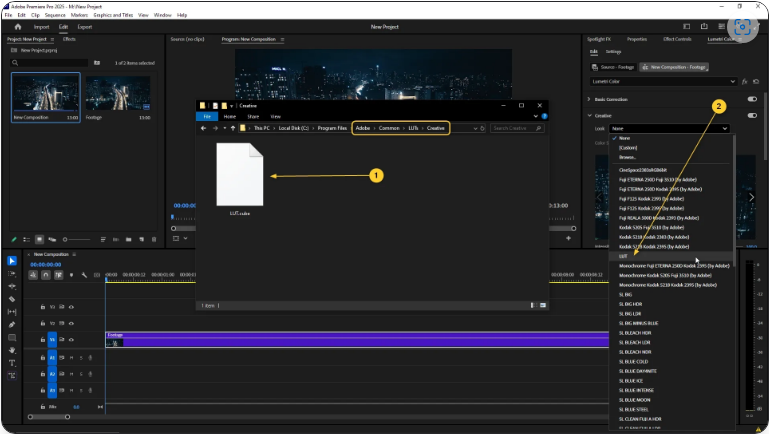This screenshot has height=434, width=769.
Task: Toggle Linked Selection in timeline
Action: [x=58, y=275]
